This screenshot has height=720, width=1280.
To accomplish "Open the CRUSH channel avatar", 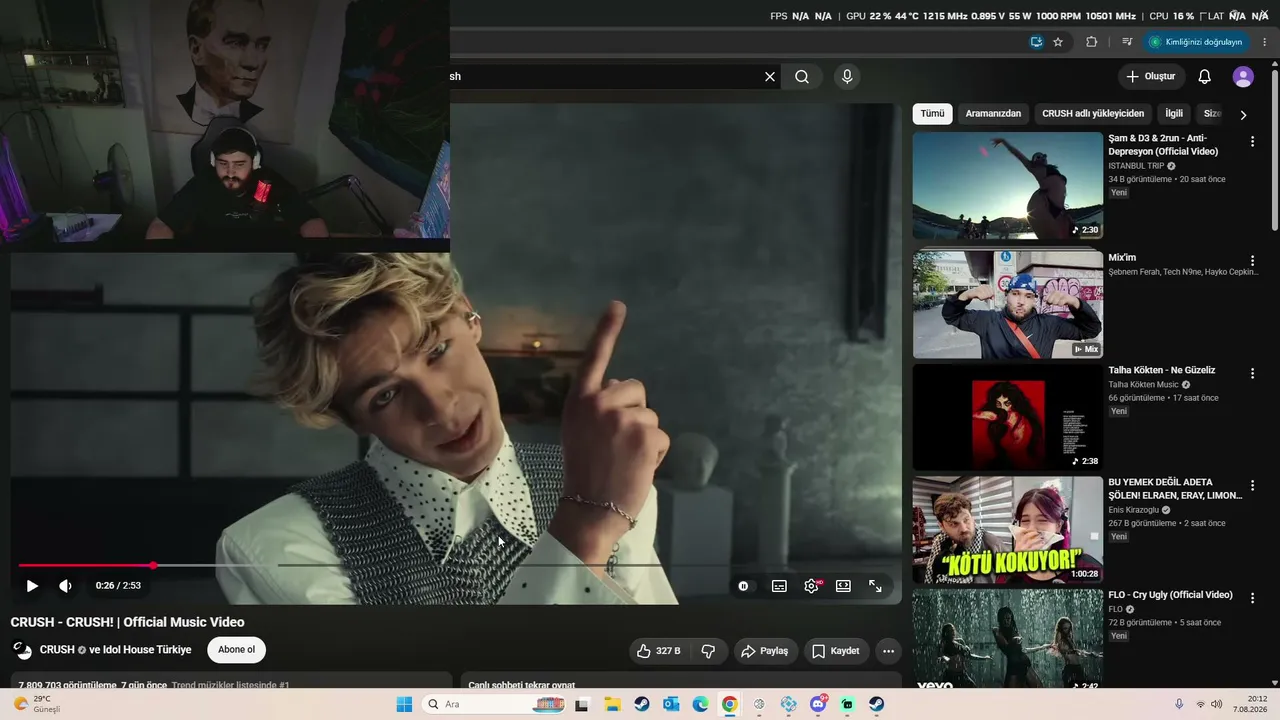I will [x=22, y=650].
